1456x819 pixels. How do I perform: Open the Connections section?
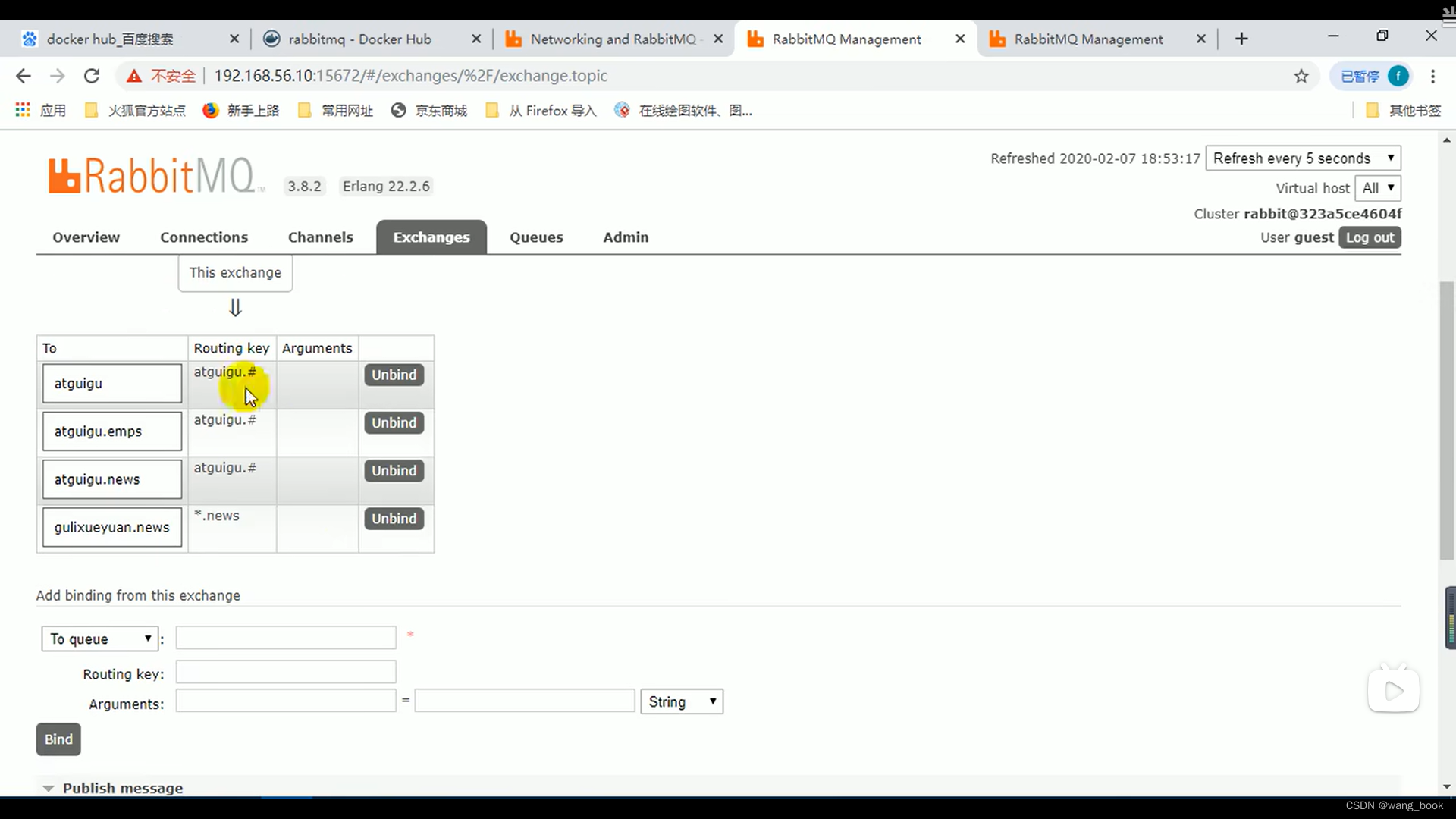[204, 237]
